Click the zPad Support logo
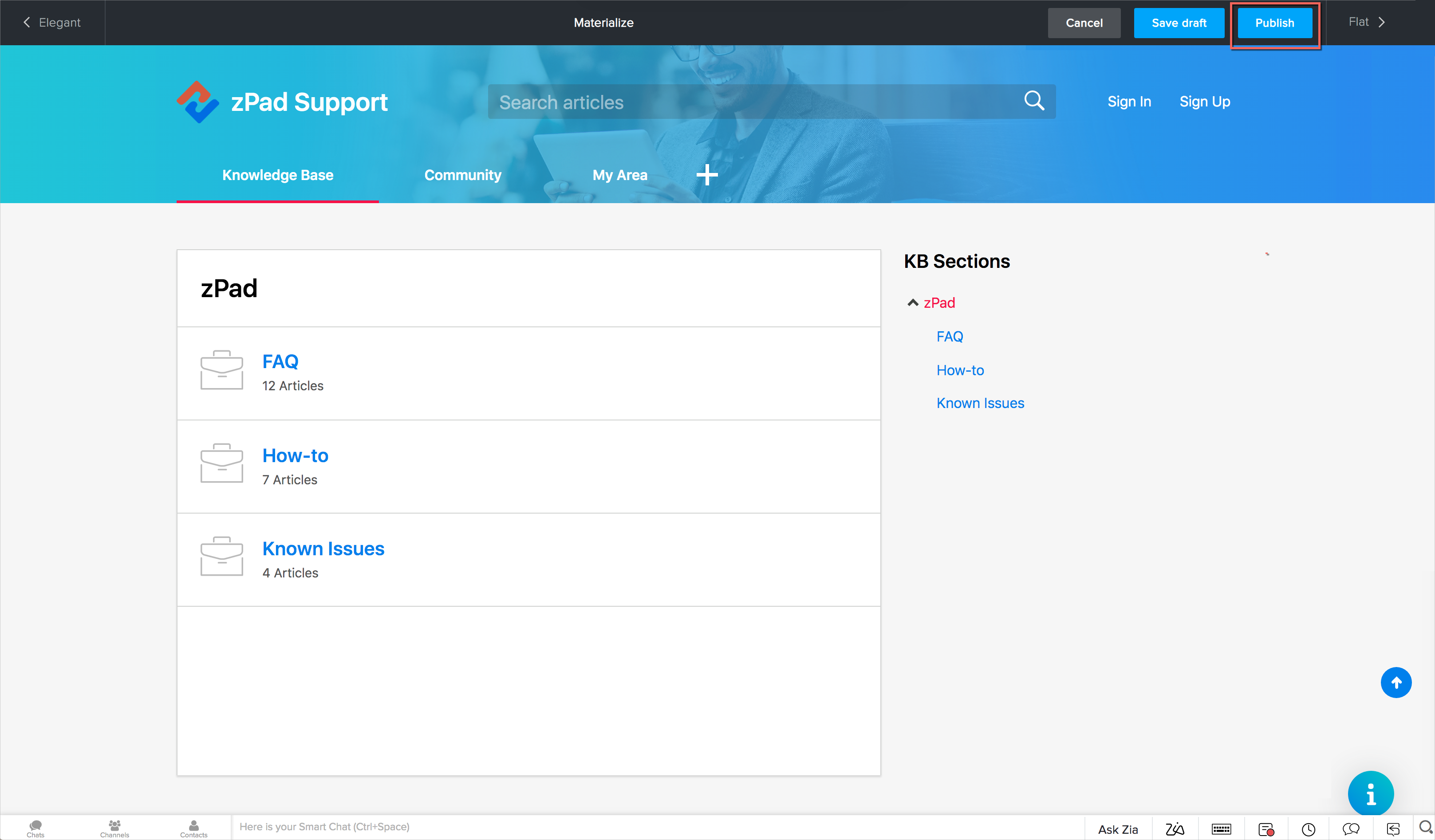This screenshot has width=1435, height=840. 197,102
